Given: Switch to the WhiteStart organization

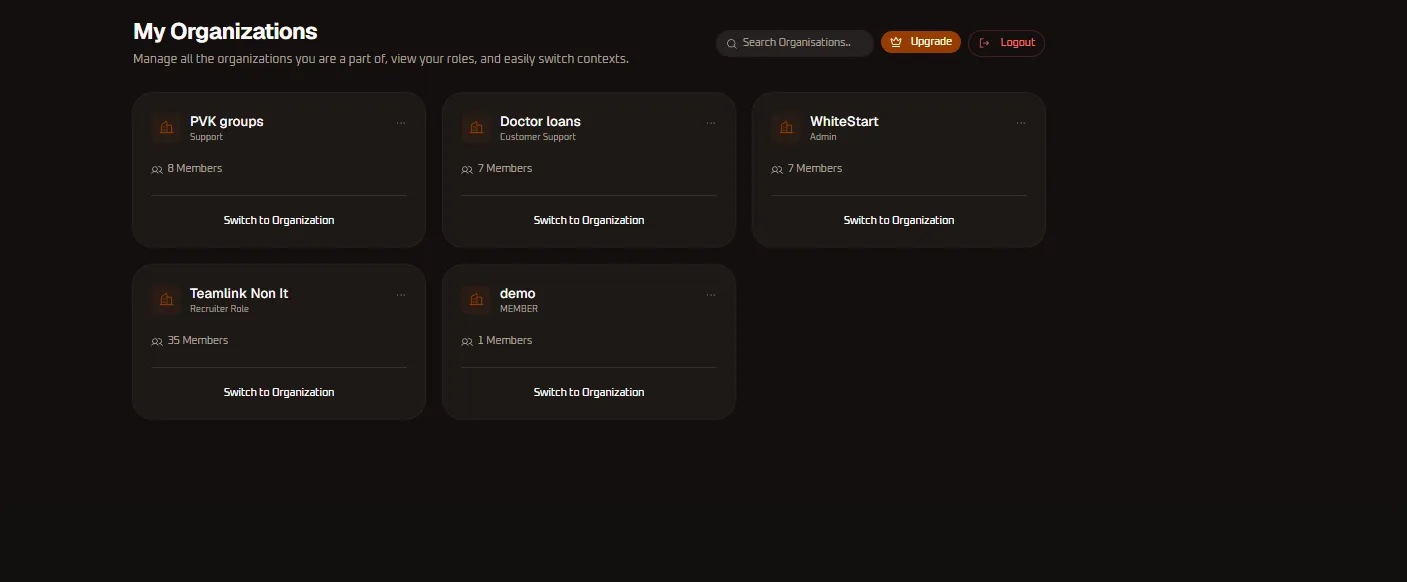Looking at the screenshot, I should pos(899,220).
